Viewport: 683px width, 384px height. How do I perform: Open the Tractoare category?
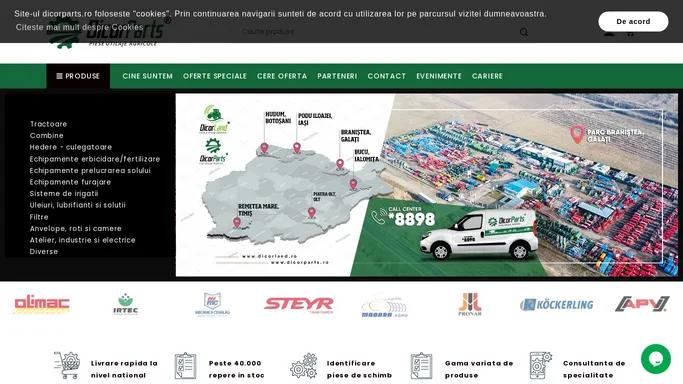48,124
